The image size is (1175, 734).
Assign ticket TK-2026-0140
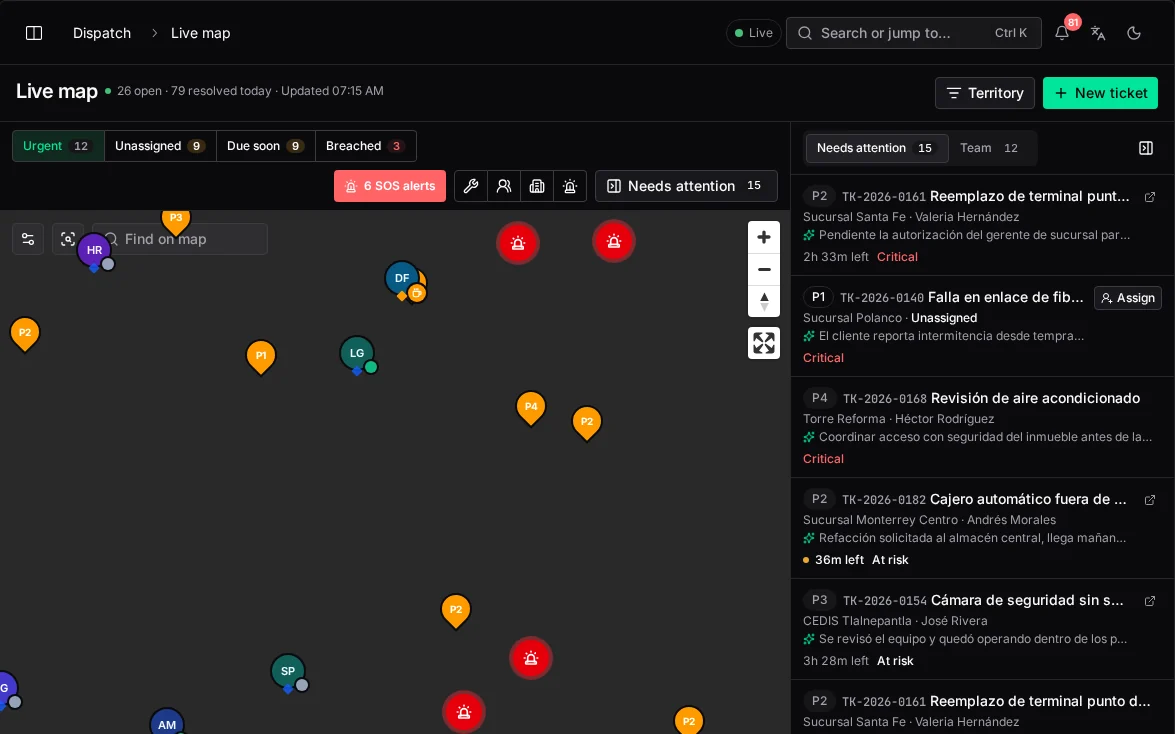[x=1128, y=298]
